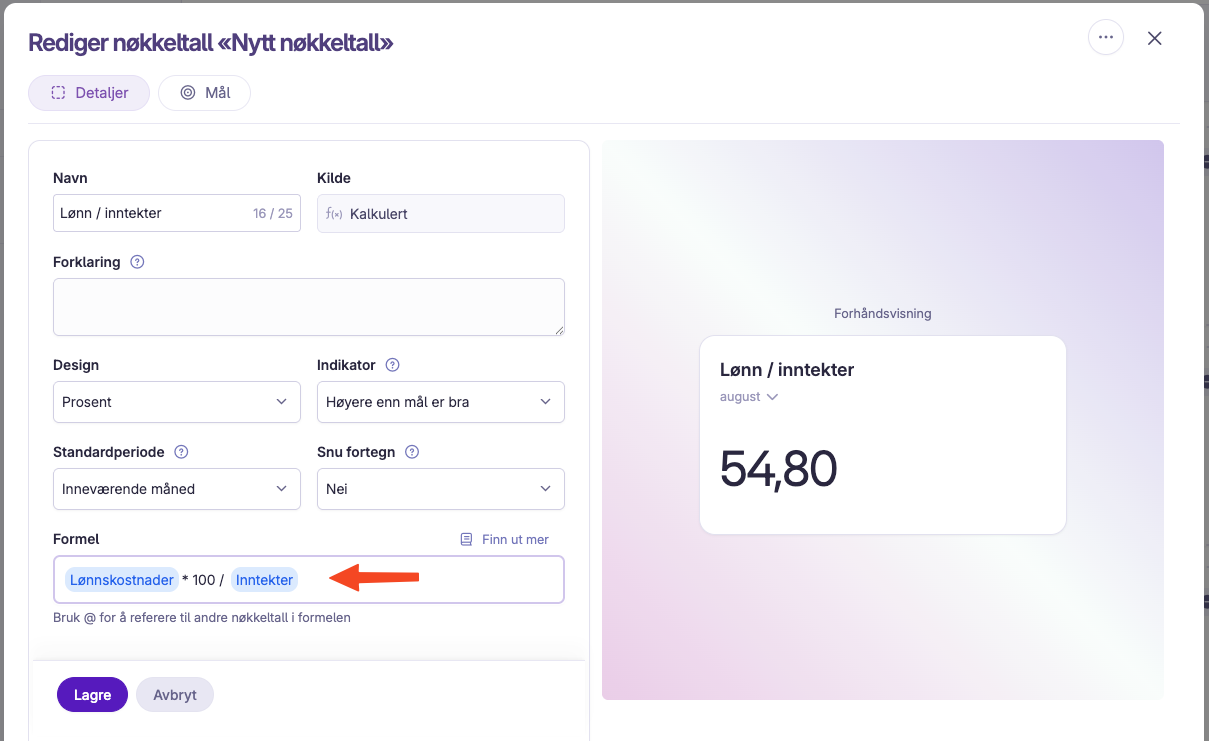Click the help icon beside Snu fortegn
Viewport: 1209px width, 741px height.
click(412, 452)
